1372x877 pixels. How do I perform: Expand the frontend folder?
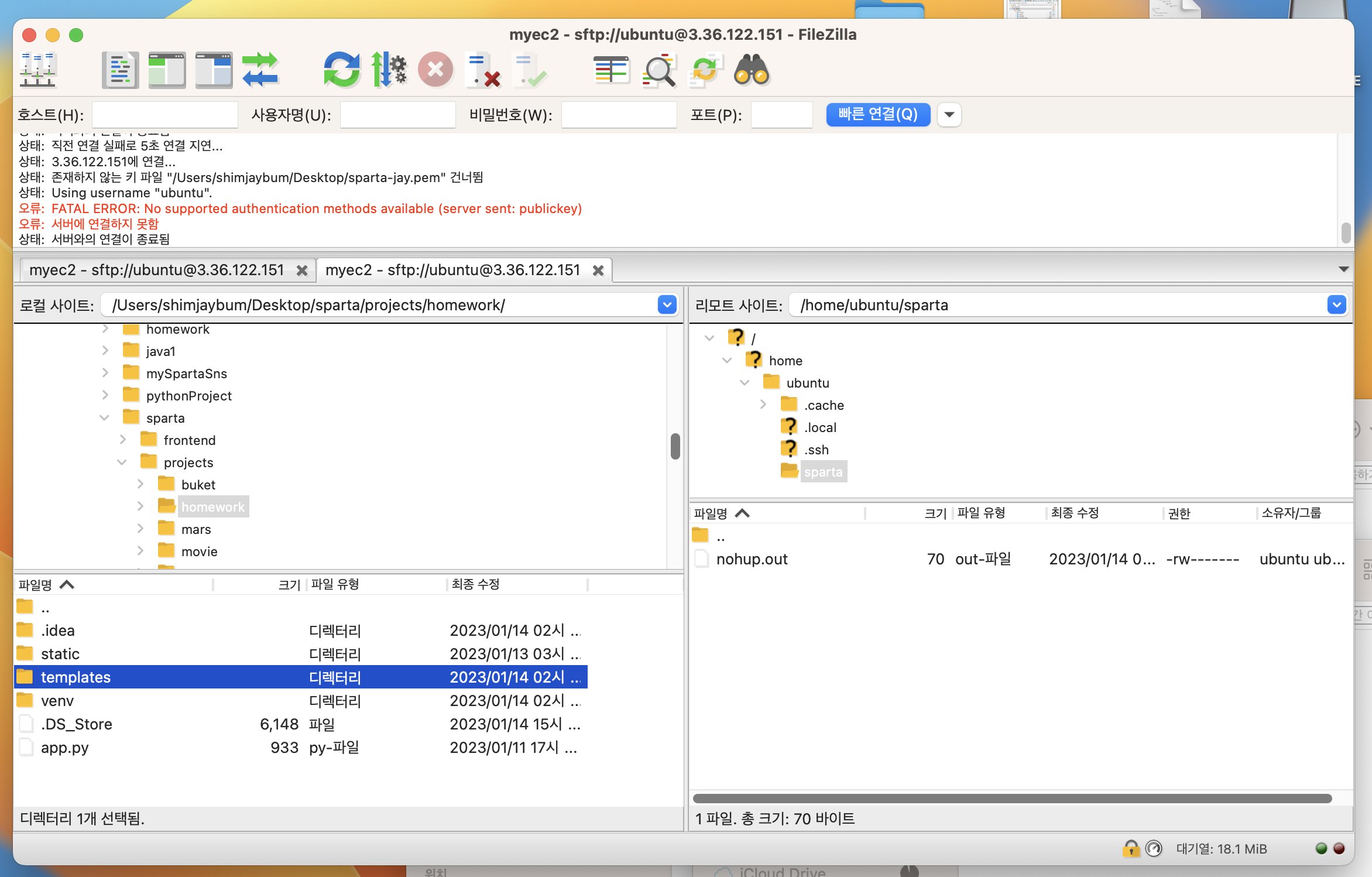123,440
